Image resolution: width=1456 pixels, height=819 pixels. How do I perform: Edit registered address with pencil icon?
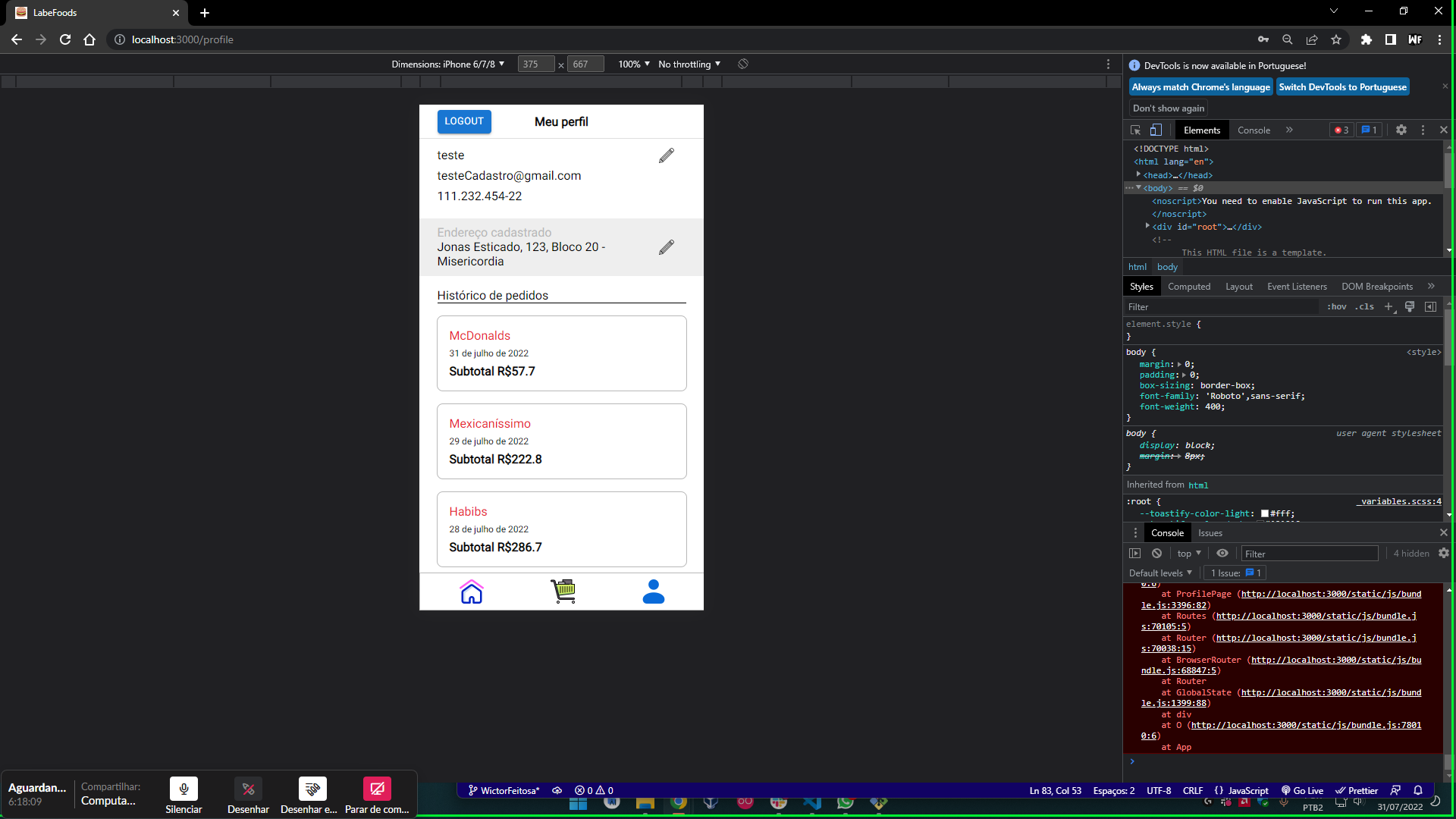(x=666, y=247)
